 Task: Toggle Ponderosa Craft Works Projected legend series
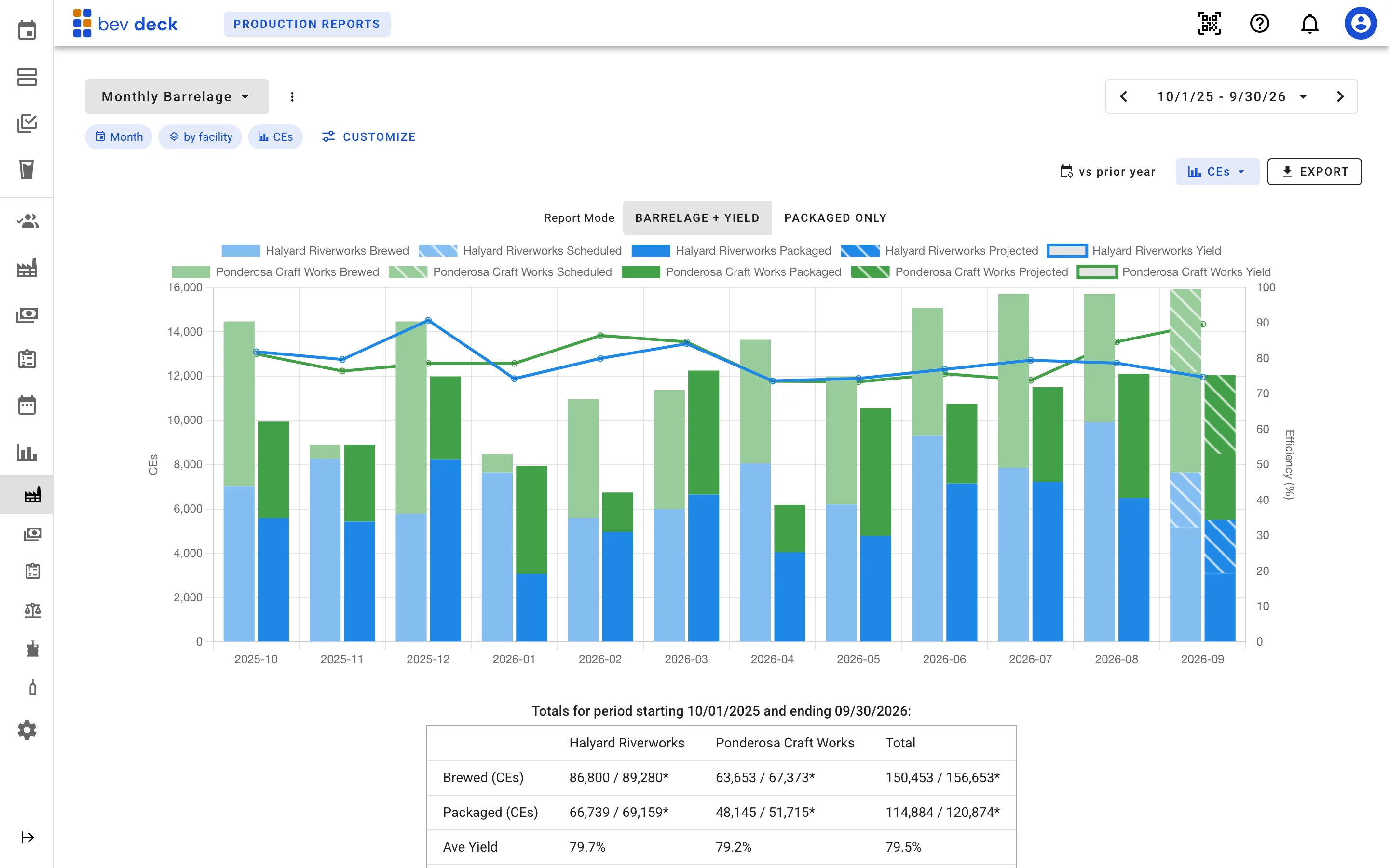click(960, 272)
